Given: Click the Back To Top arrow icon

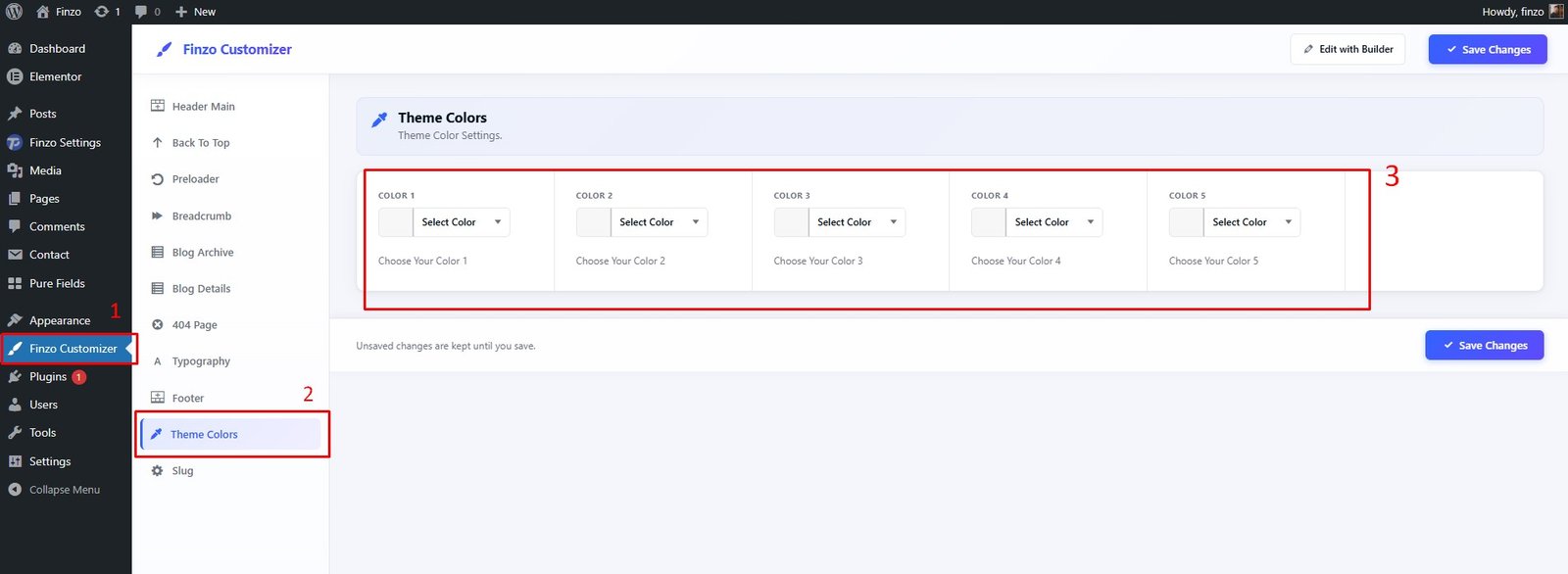Looking at the screenshot, I should [x=157, y=143].
